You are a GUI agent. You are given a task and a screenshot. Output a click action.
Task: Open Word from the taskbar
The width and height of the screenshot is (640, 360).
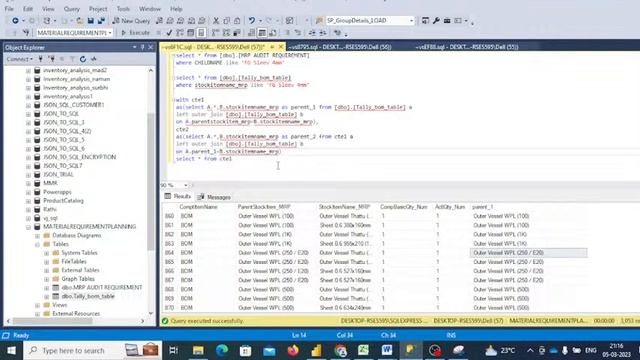387,350
